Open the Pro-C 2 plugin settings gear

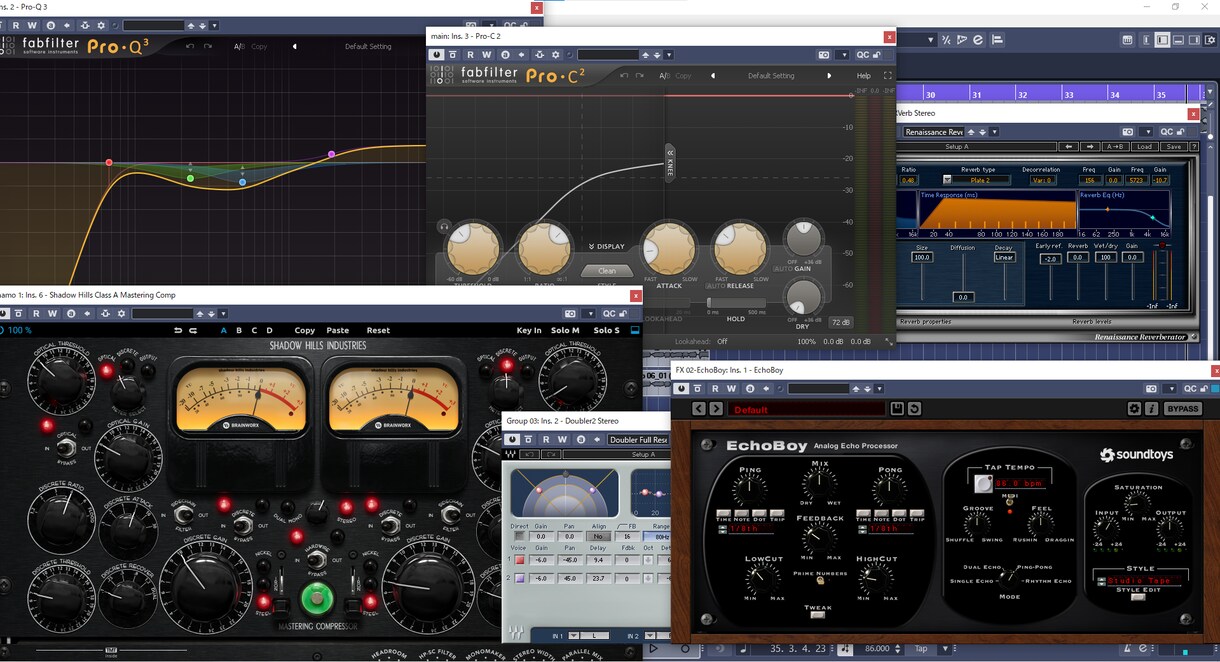pyautogui.click(x=556, y=55)
